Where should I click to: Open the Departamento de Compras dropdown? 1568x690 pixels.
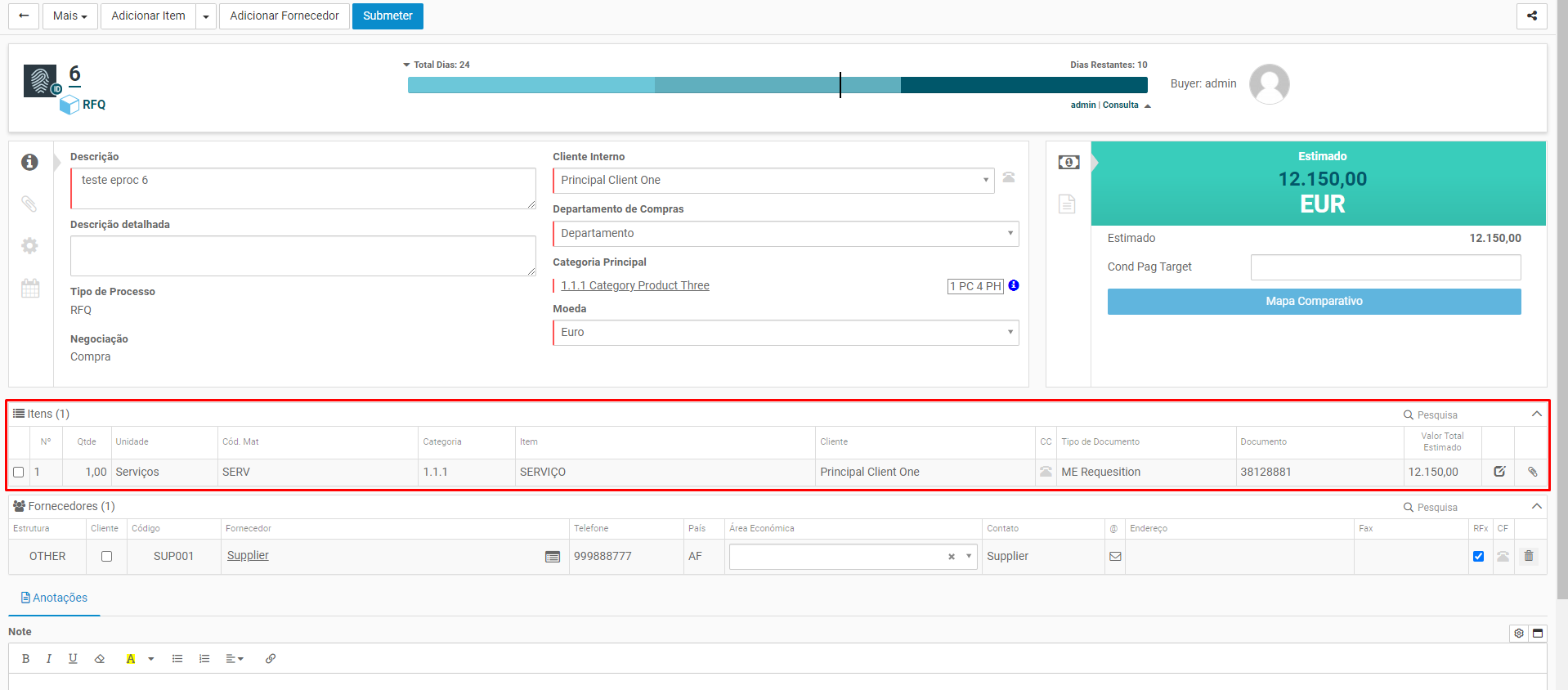click(x=786, y=234)
